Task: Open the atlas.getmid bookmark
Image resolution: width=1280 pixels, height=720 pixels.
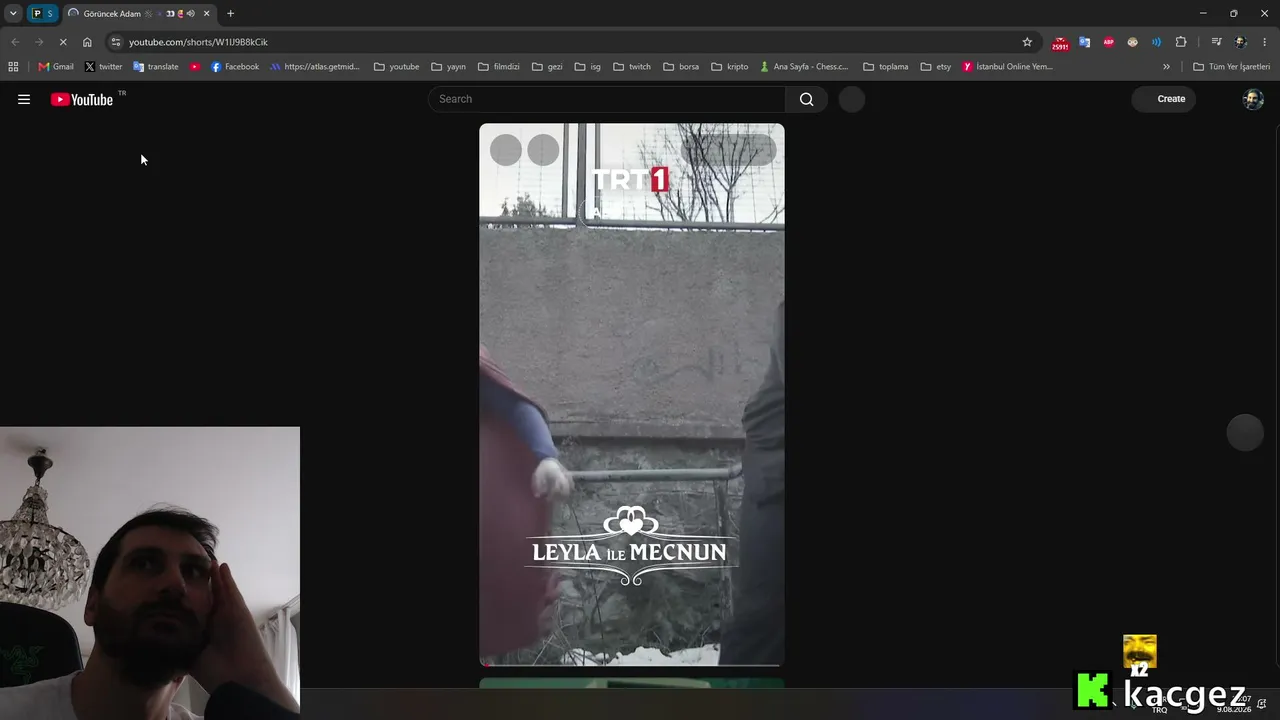Action: [315, 67]
